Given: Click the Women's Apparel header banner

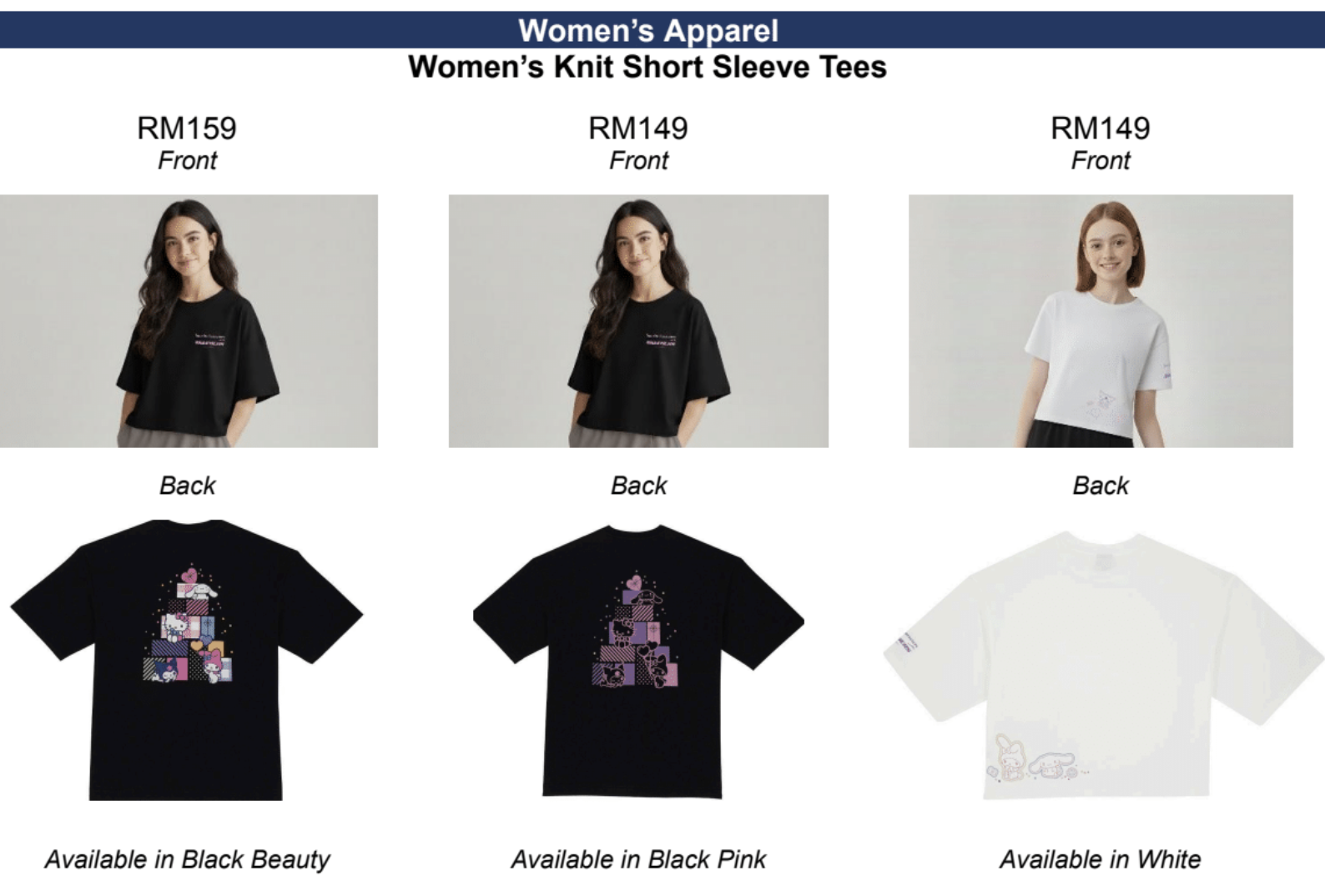Looking at the screenshot, I should tap(662, 30).
